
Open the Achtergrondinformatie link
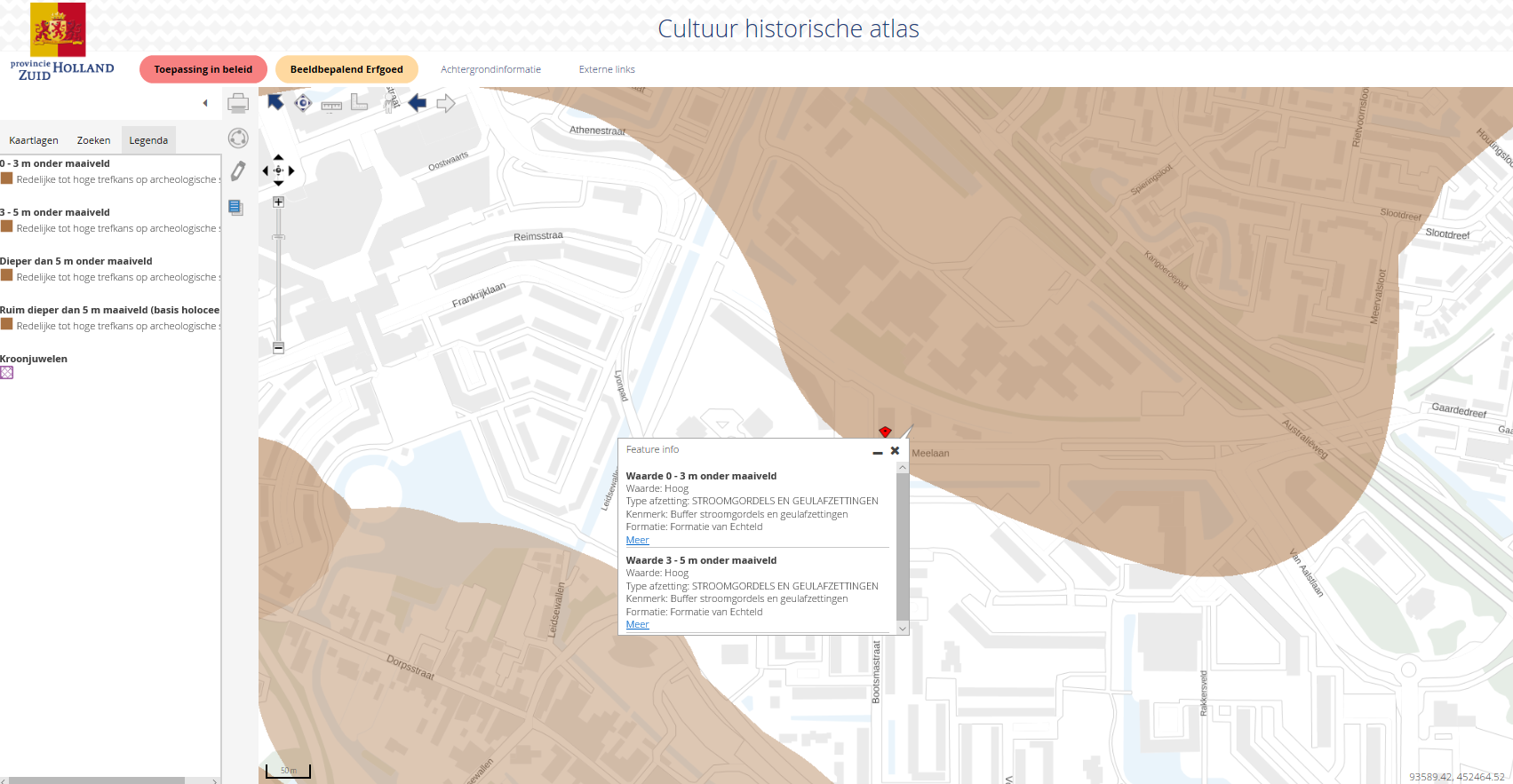coord(490,69)
